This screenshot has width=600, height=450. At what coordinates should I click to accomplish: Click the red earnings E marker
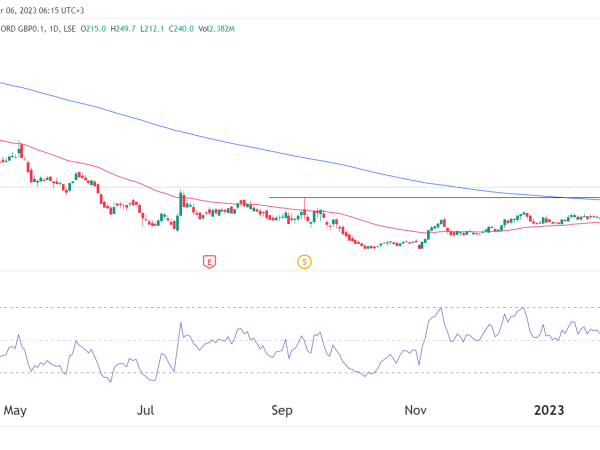209,262
